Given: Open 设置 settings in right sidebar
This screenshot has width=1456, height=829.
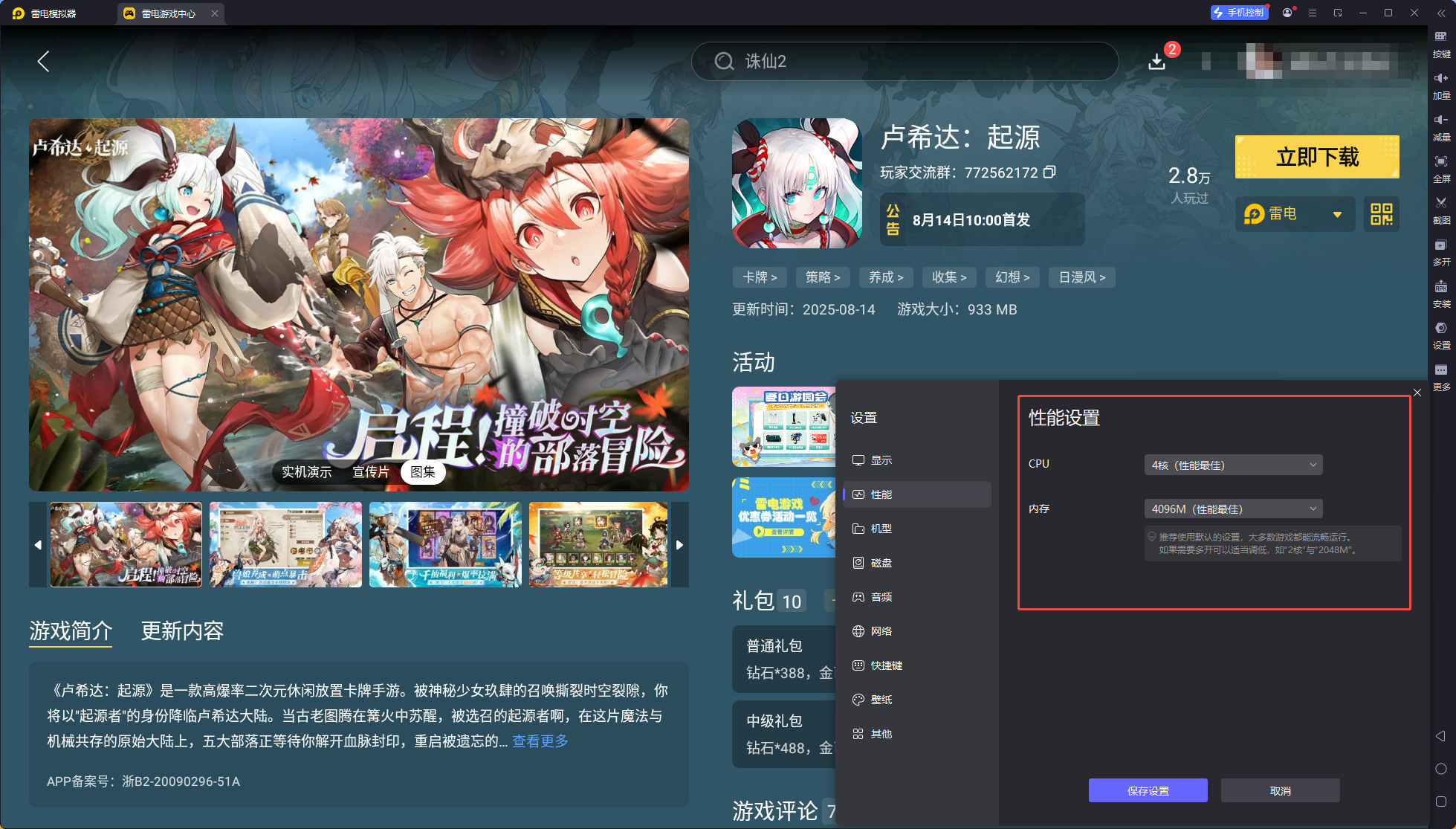Looking at the screenshot, I should [x=1441, y=335].
